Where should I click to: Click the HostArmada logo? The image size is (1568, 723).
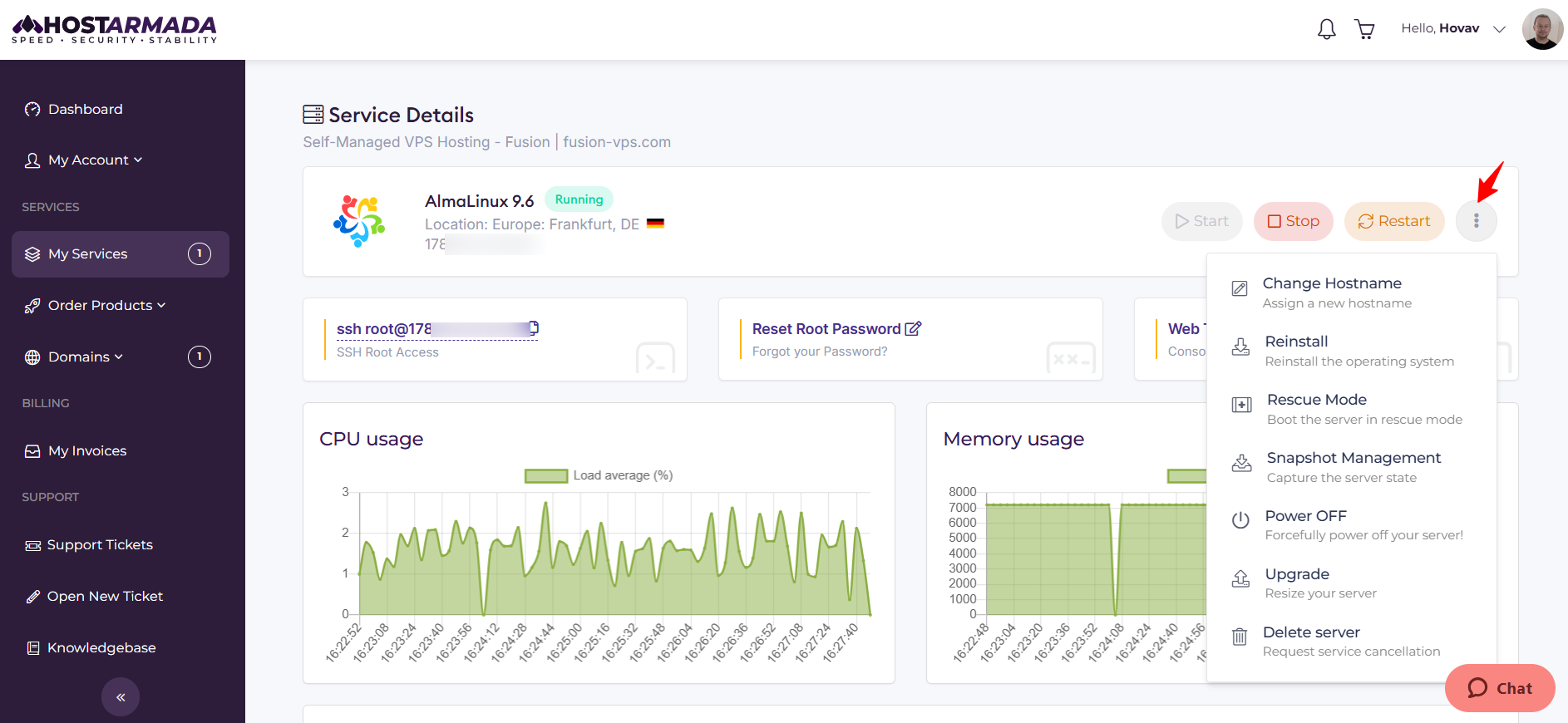pos(115,29)
